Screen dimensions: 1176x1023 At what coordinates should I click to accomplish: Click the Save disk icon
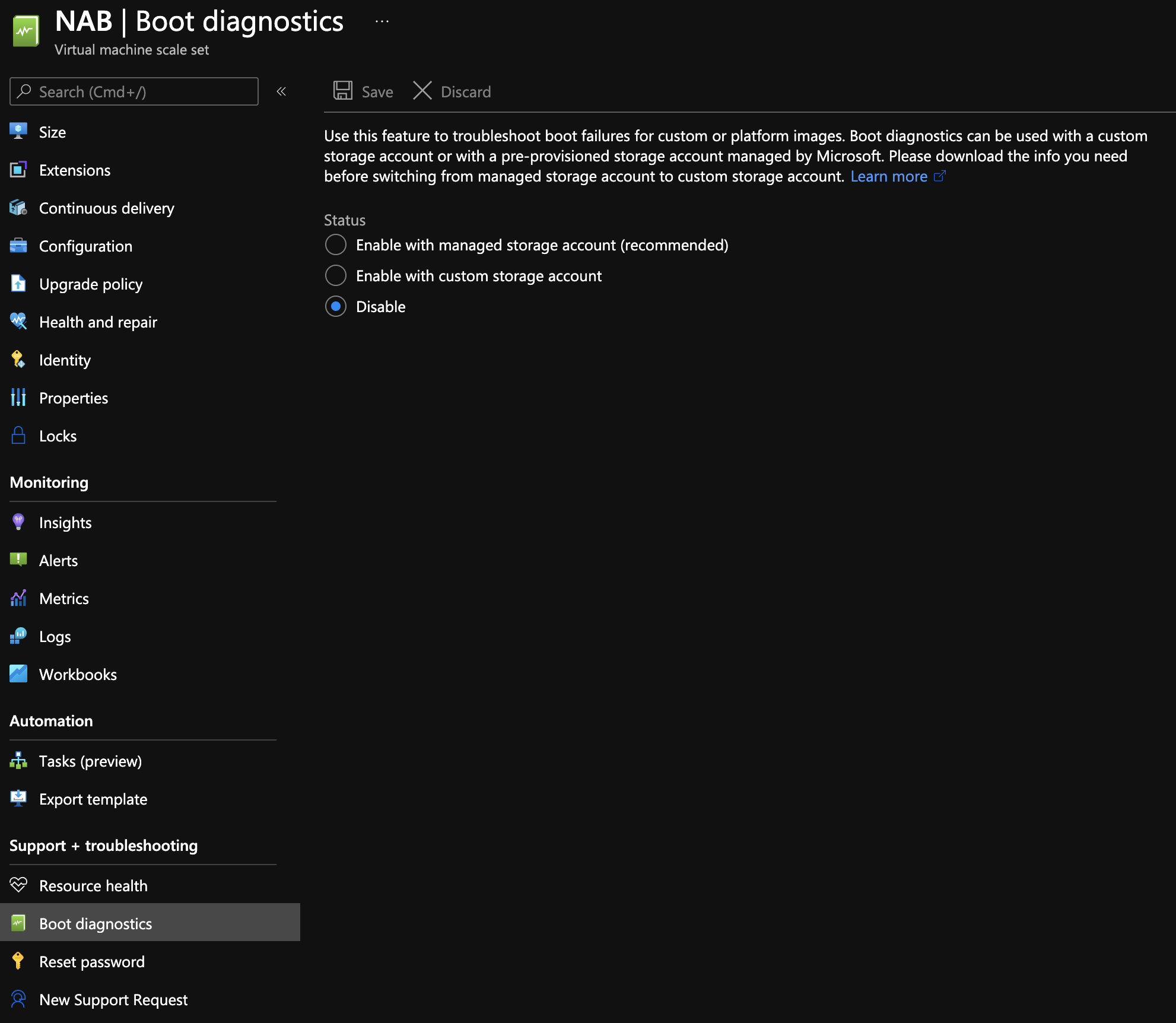tap(343, 91)
